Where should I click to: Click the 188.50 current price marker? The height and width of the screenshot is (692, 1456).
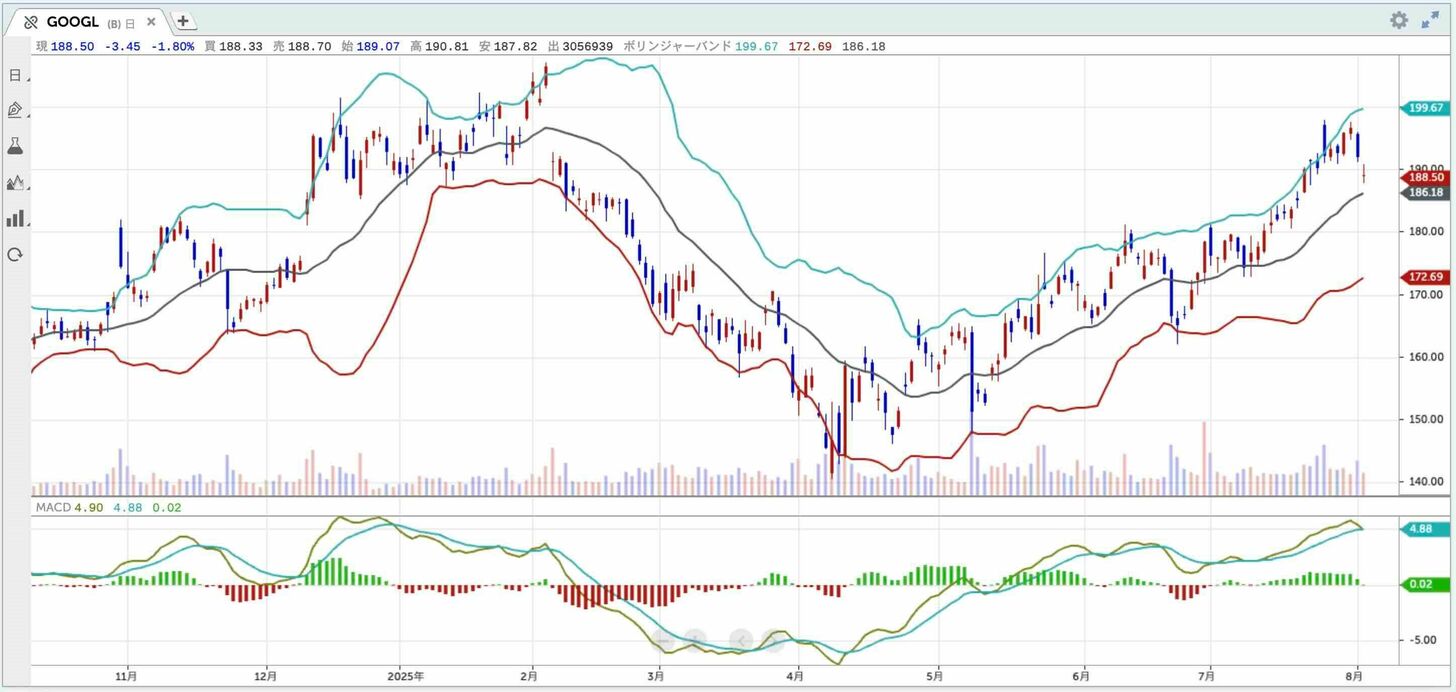[x=1424, y=177]
